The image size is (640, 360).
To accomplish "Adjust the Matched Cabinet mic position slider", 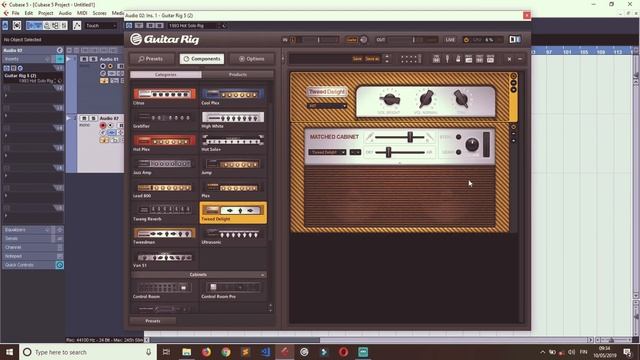I will pos(400,137).
